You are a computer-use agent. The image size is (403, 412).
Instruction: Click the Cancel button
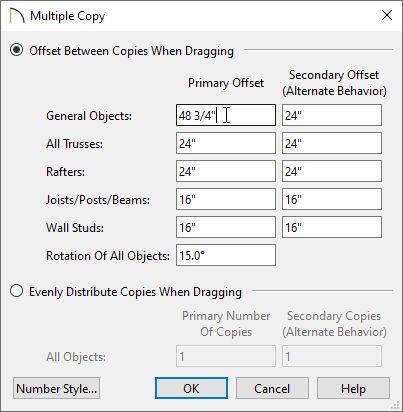272,388
